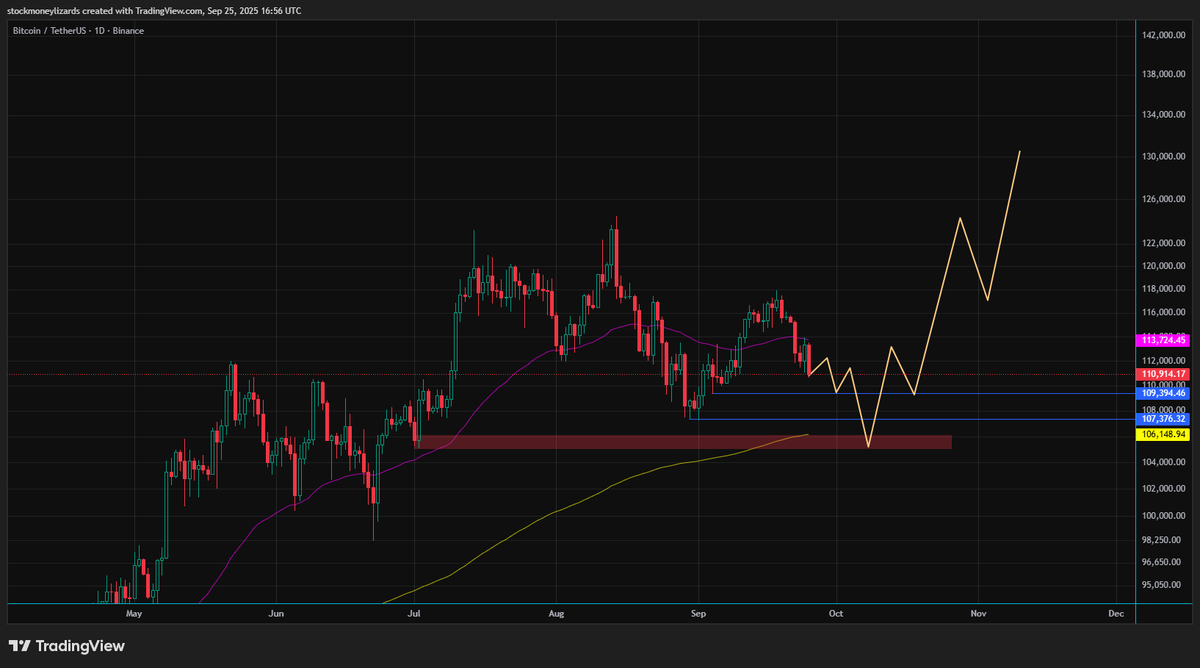Open the Bitcoin / TetherUS symbol title
1200x668 pixels.
(x=47, y=30)
